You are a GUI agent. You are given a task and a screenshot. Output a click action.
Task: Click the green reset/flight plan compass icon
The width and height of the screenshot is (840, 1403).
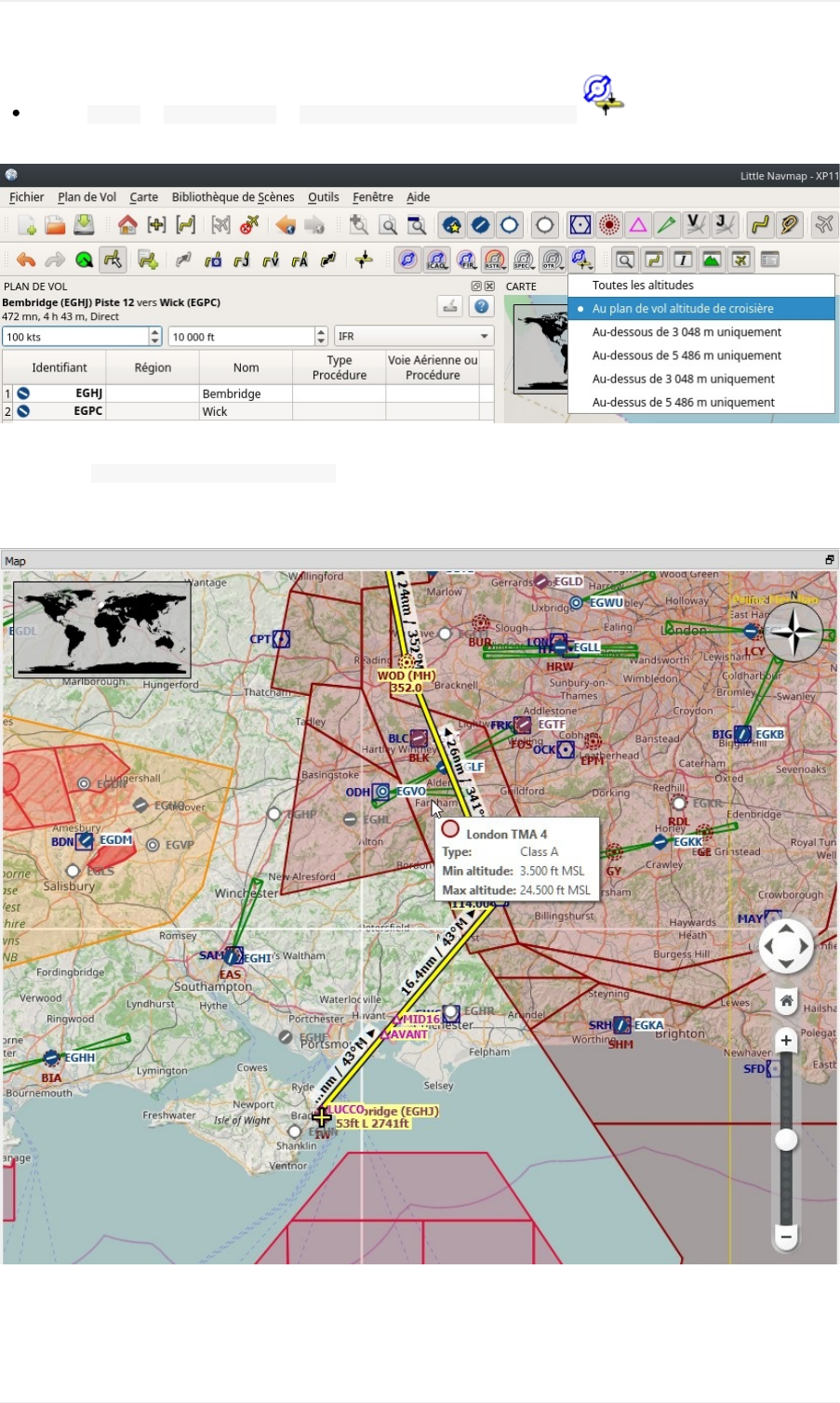pos(84,260)
